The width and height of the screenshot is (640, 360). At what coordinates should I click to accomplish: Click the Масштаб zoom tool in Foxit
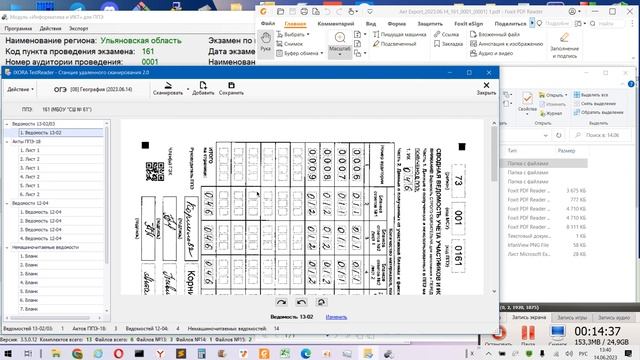[x=340, y=44]
